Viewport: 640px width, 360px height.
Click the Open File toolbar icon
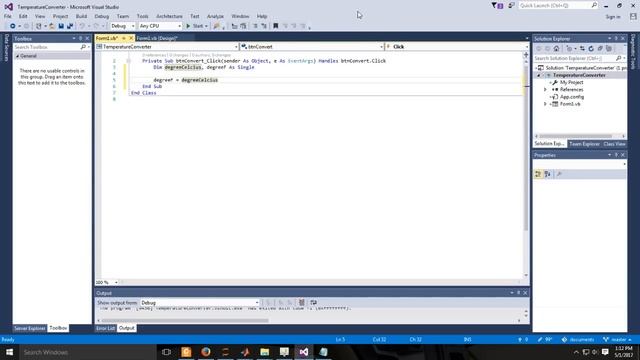[x=52, y=26]
